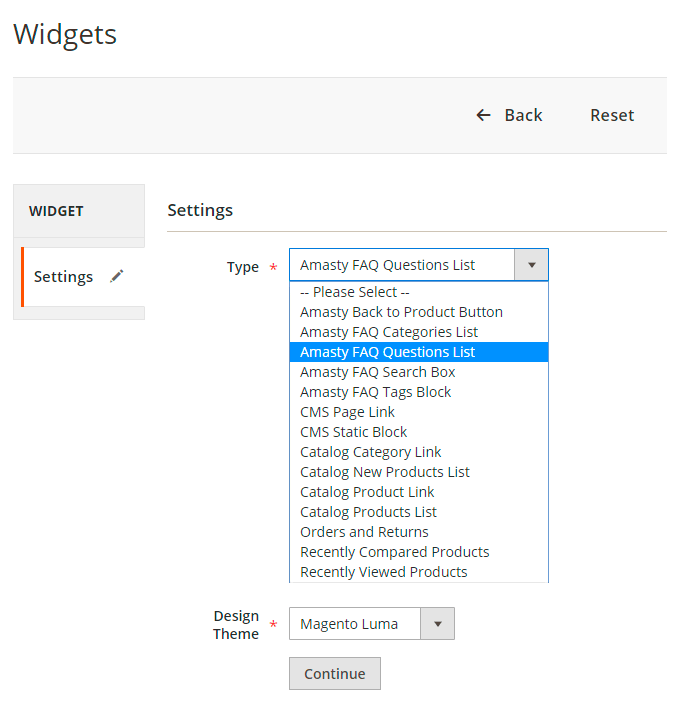This screenshot has width=675, height=715.
Task: Click the Type combo box field
Action: [419, 265]
